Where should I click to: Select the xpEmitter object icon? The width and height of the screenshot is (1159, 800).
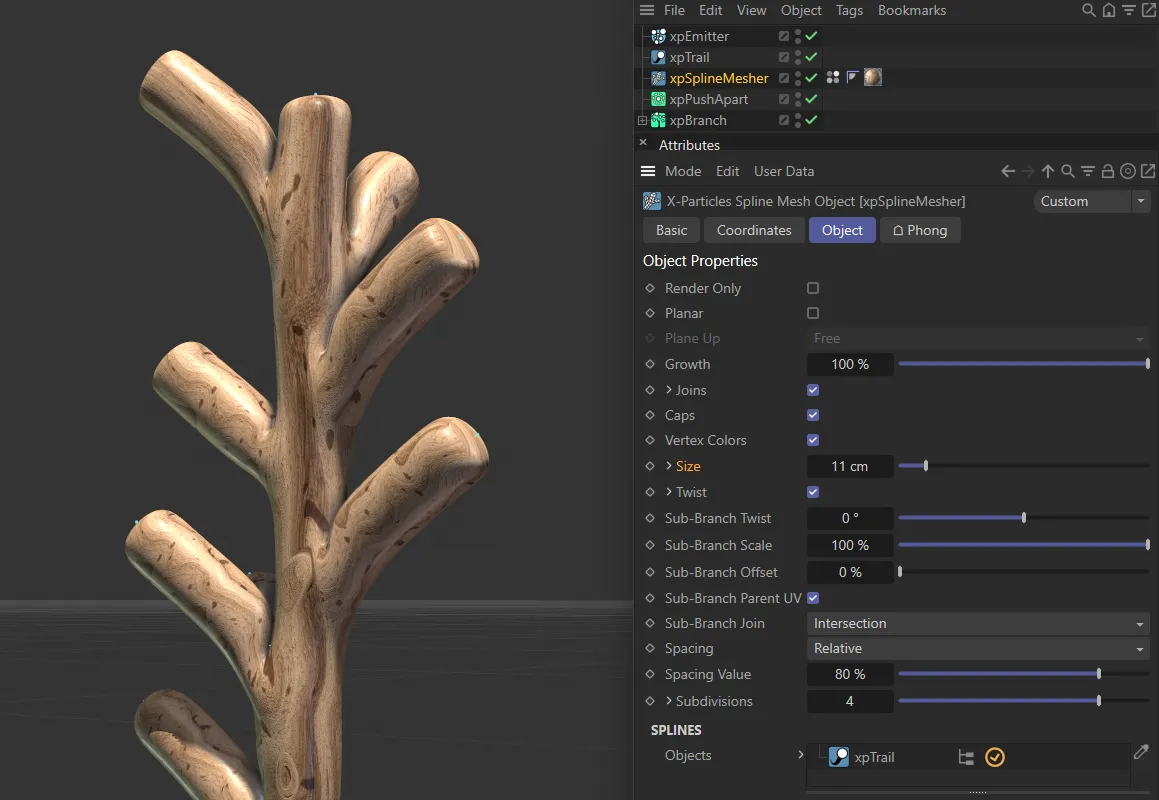coord(658,36)
